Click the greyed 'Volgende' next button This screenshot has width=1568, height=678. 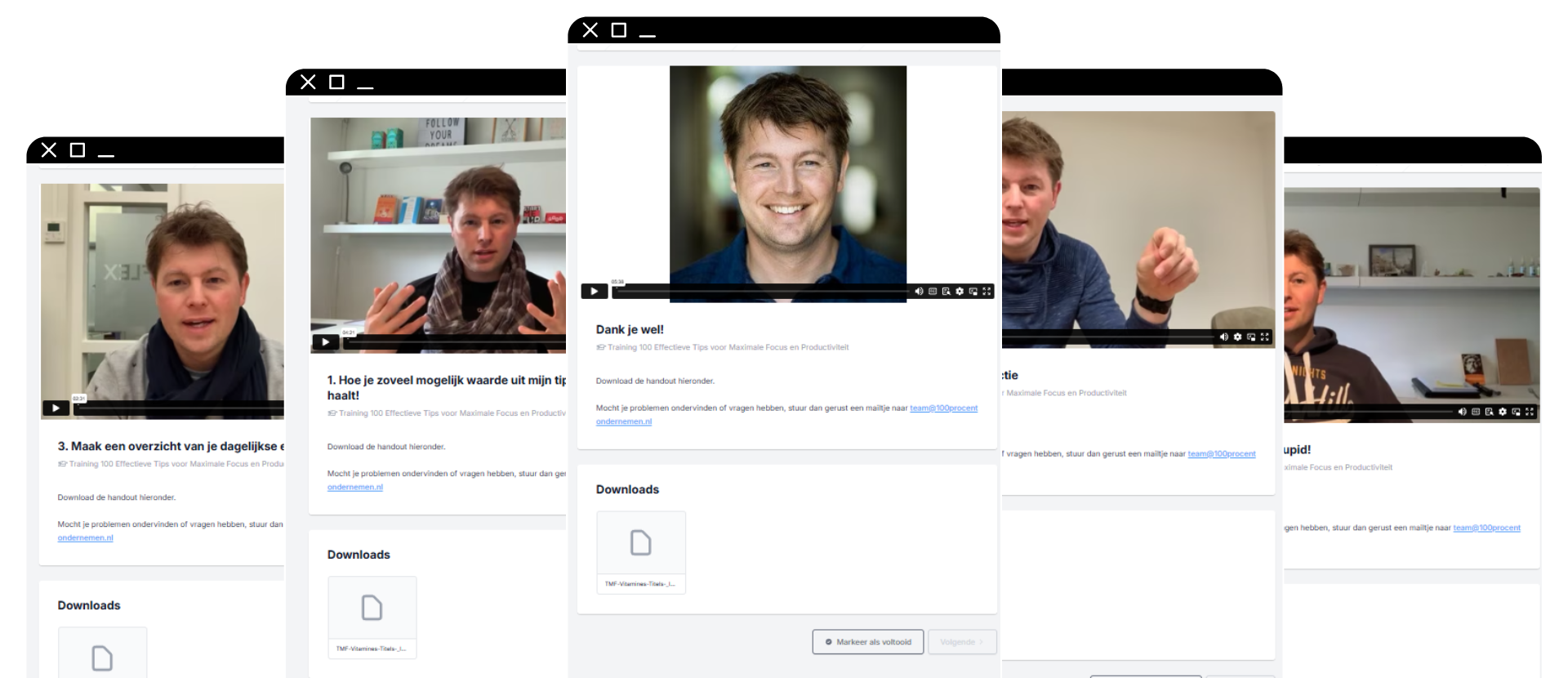tap(961, 642)
